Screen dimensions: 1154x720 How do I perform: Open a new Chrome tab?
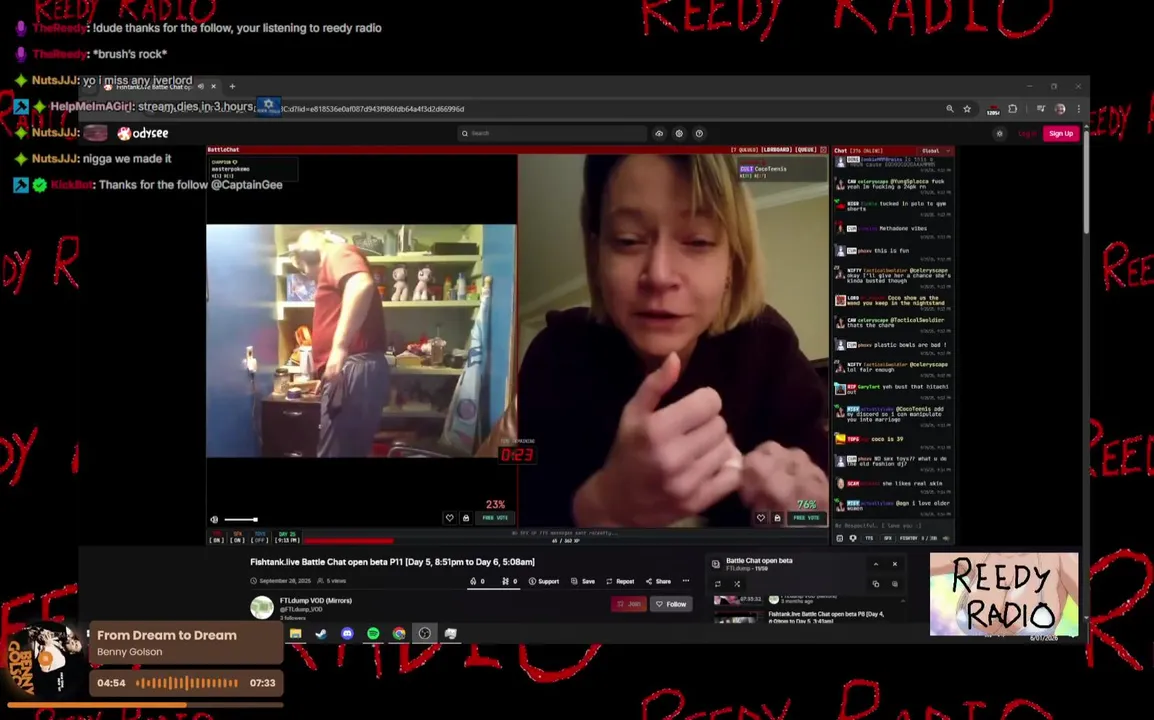[x=232, y=86]
